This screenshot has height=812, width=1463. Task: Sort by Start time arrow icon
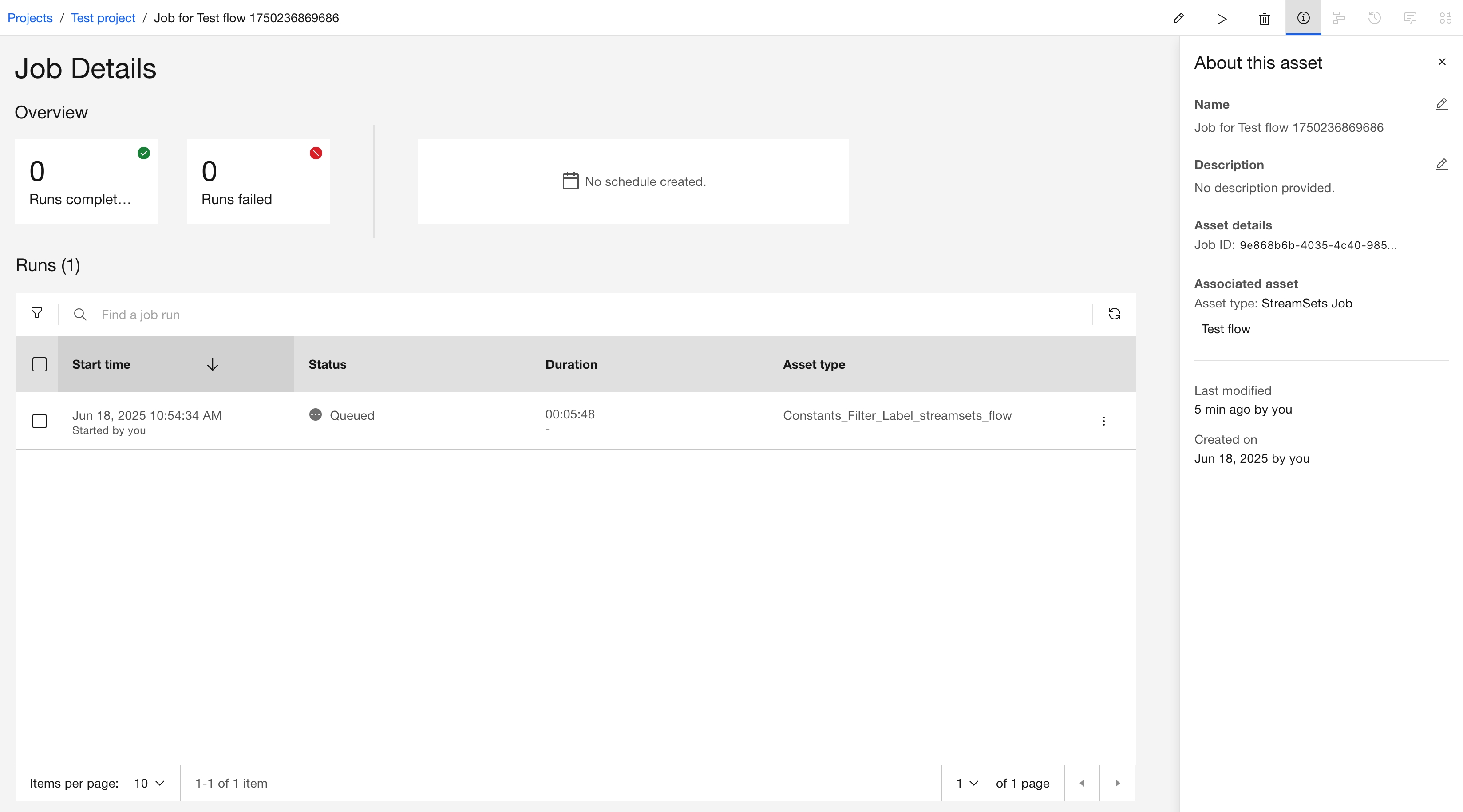[213, 364]
